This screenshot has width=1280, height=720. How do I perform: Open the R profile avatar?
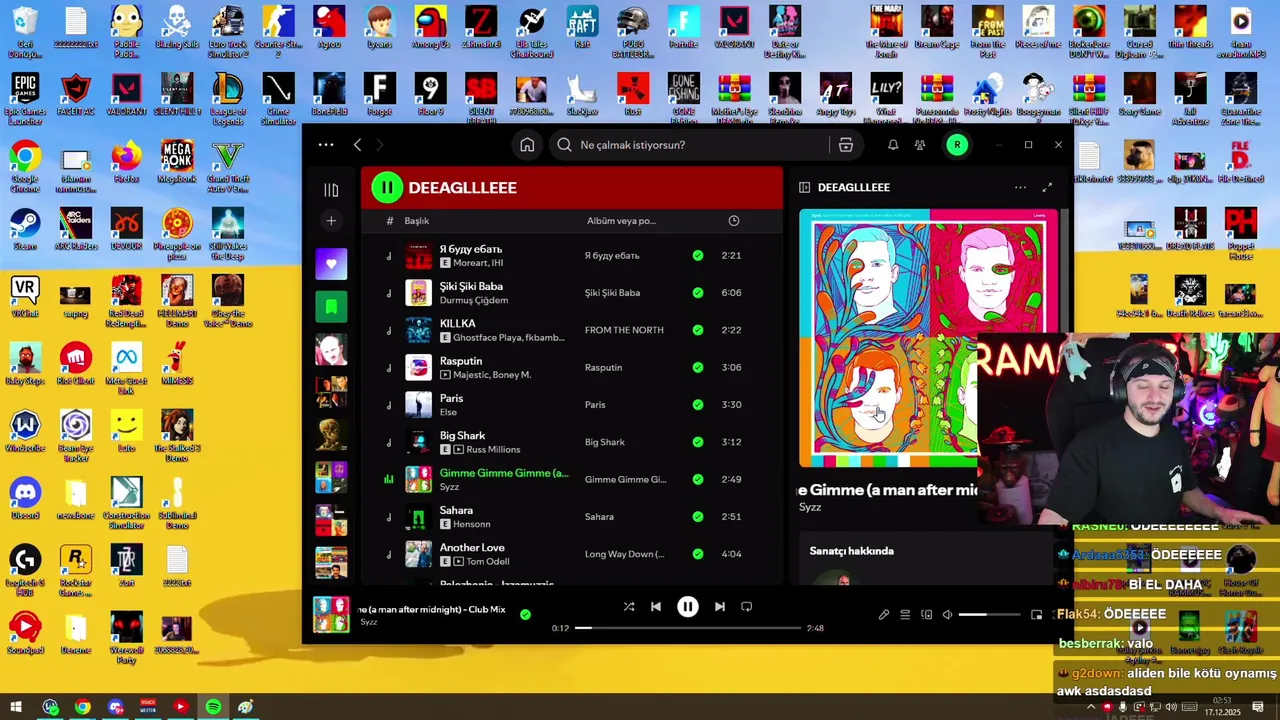tap(957, 145)
